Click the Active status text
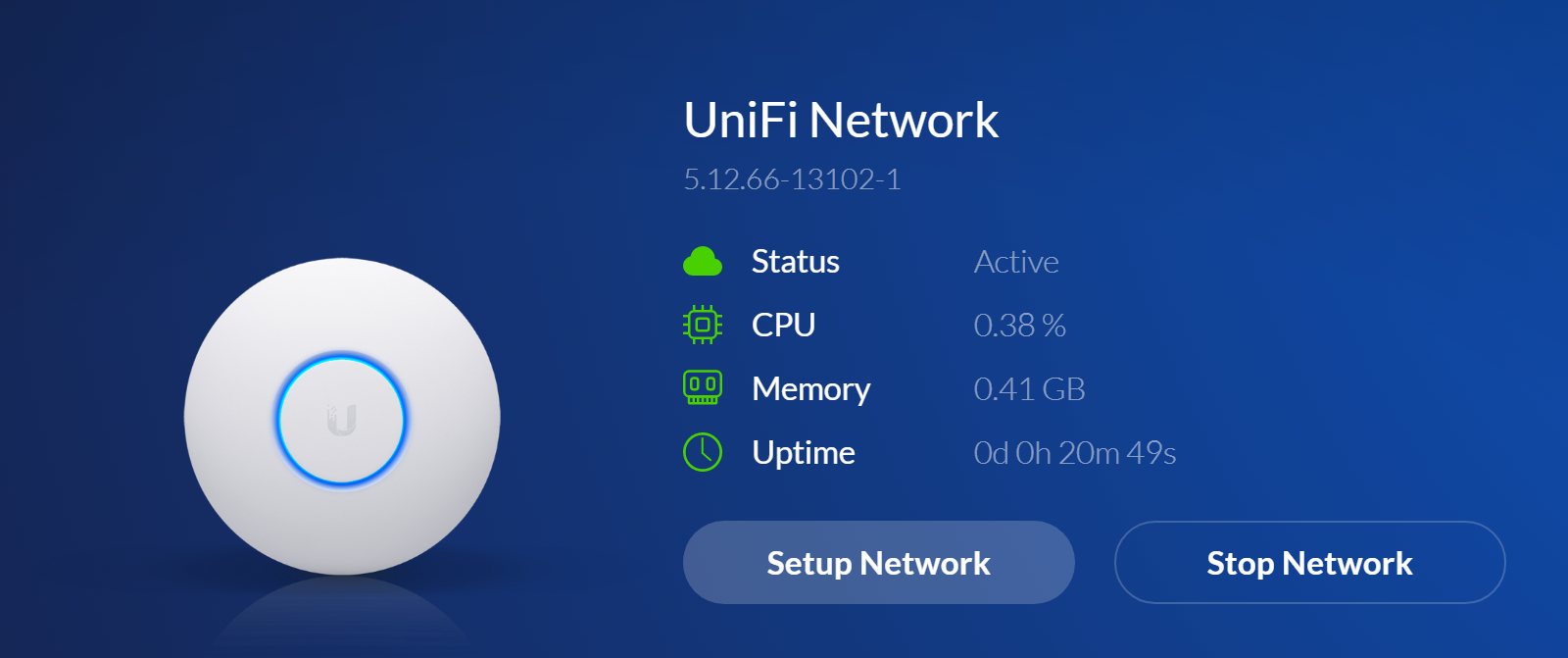The height and width of the screenshot is (658, 1568). (x=1015, y=262)
